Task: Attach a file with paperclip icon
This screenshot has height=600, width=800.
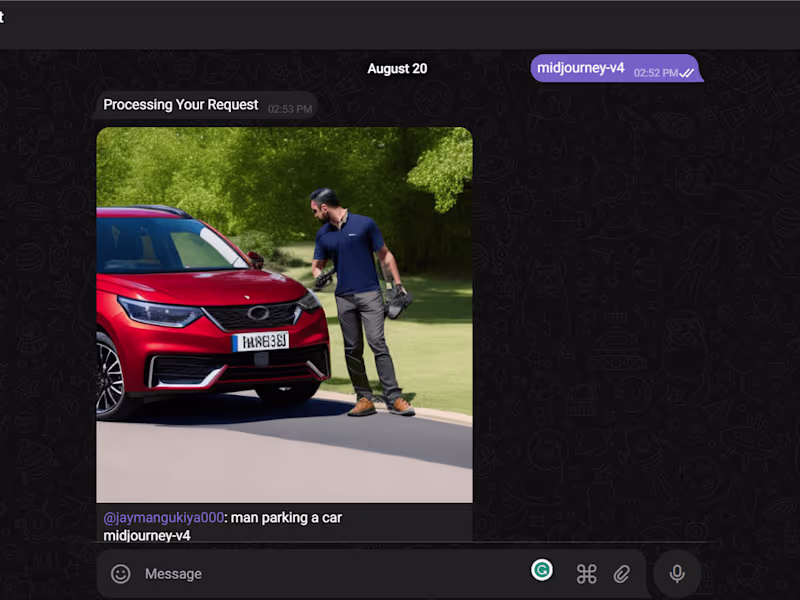Action: [621, 574]
